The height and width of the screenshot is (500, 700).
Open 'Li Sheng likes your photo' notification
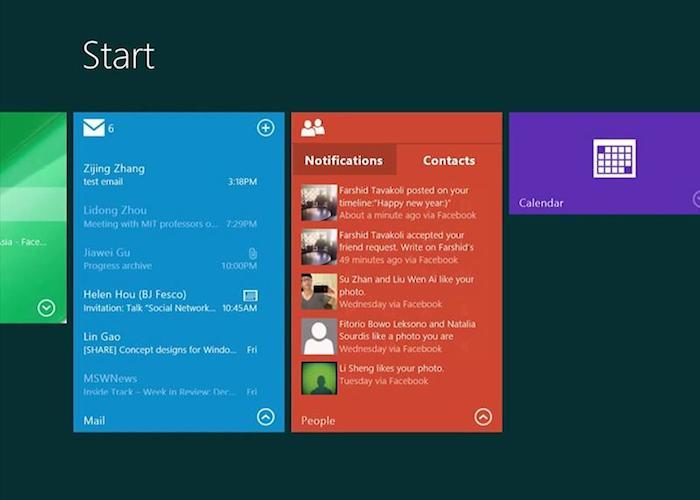392,375
